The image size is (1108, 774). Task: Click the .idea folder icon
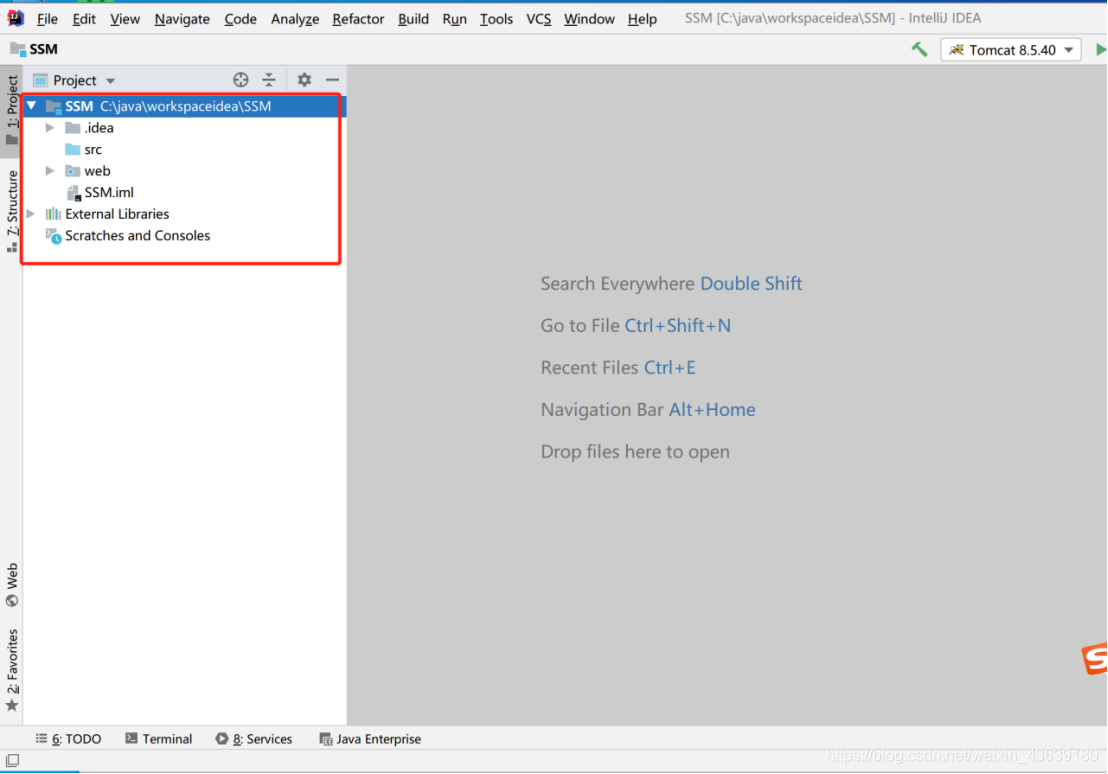72,128
